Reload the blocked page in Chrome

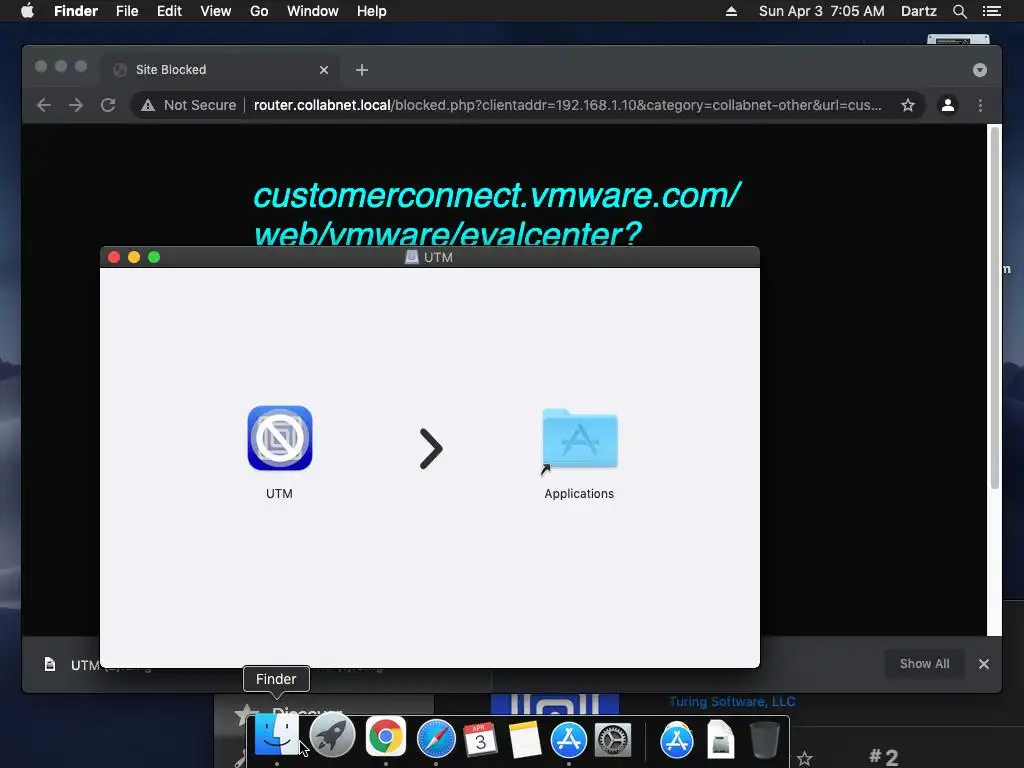[108, 105]
